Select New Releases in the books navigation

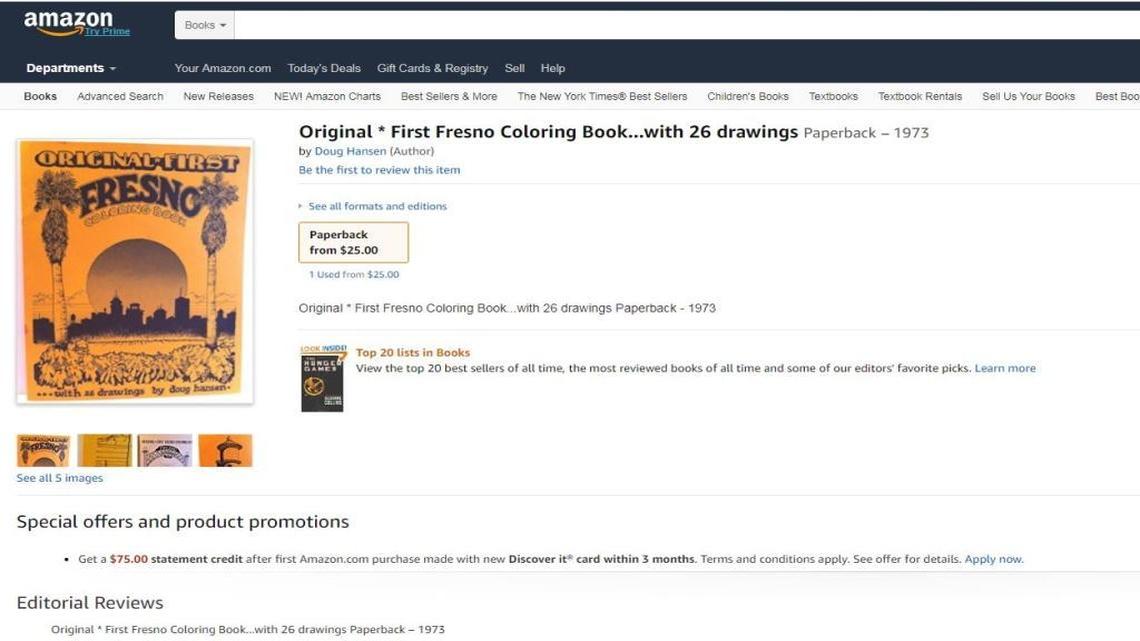(219, 96)
